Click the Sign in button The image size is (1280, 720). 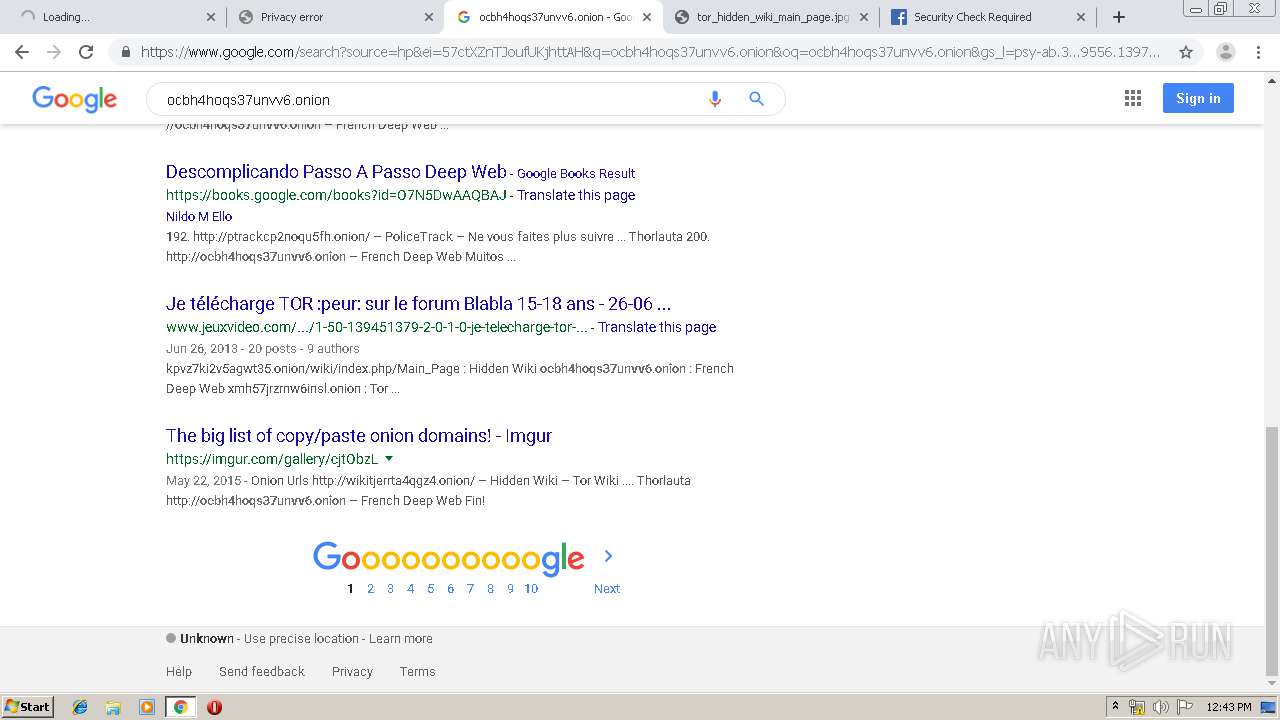tap(1198, 98)
